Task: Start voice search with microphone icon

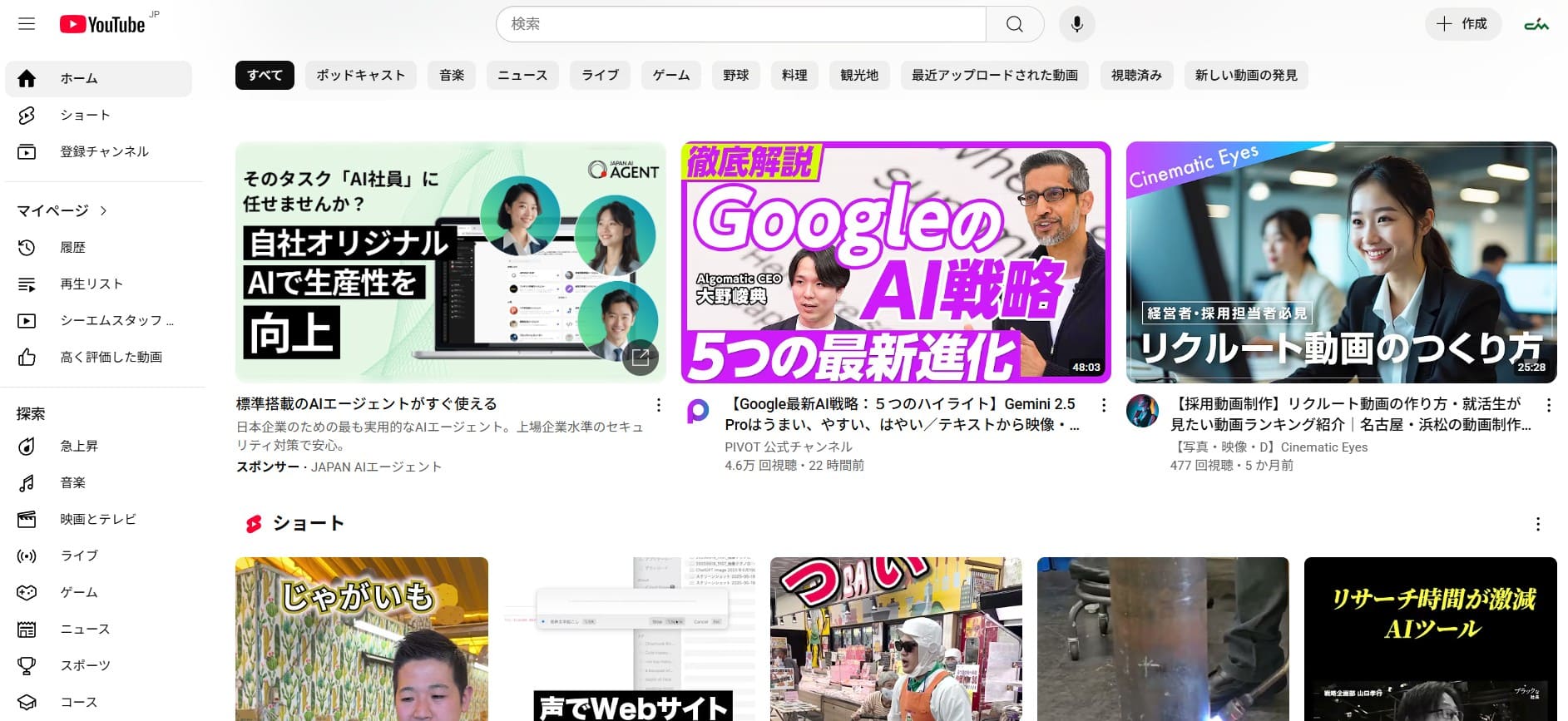Action: [1076, 24]
